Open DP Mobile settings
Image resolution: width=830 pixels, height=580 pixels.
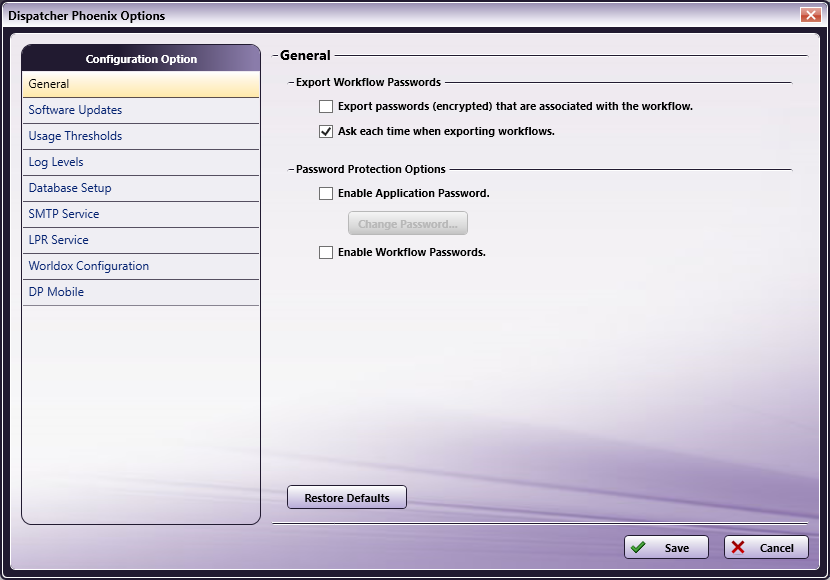[140, 292]
